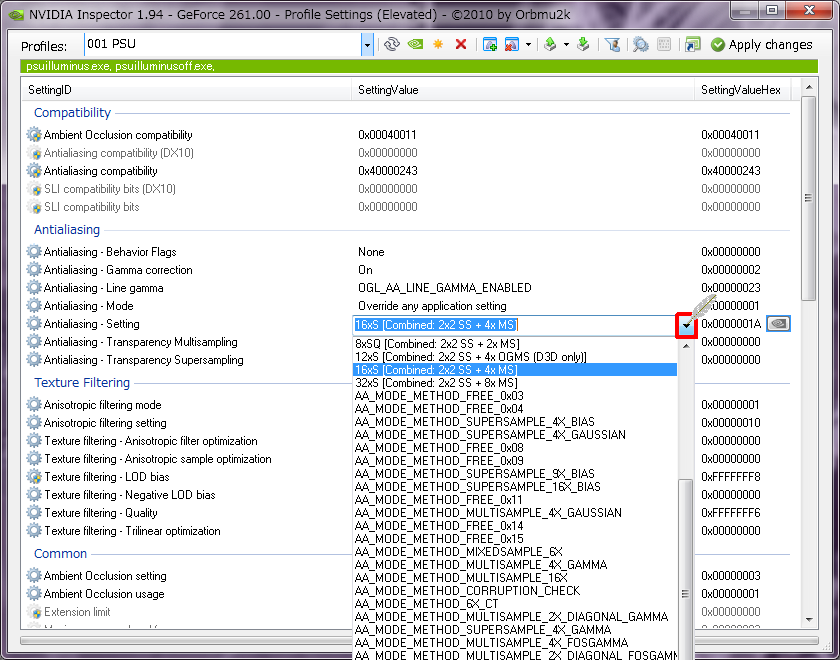Click the Compatibility group header

click(x=72, y=112)
